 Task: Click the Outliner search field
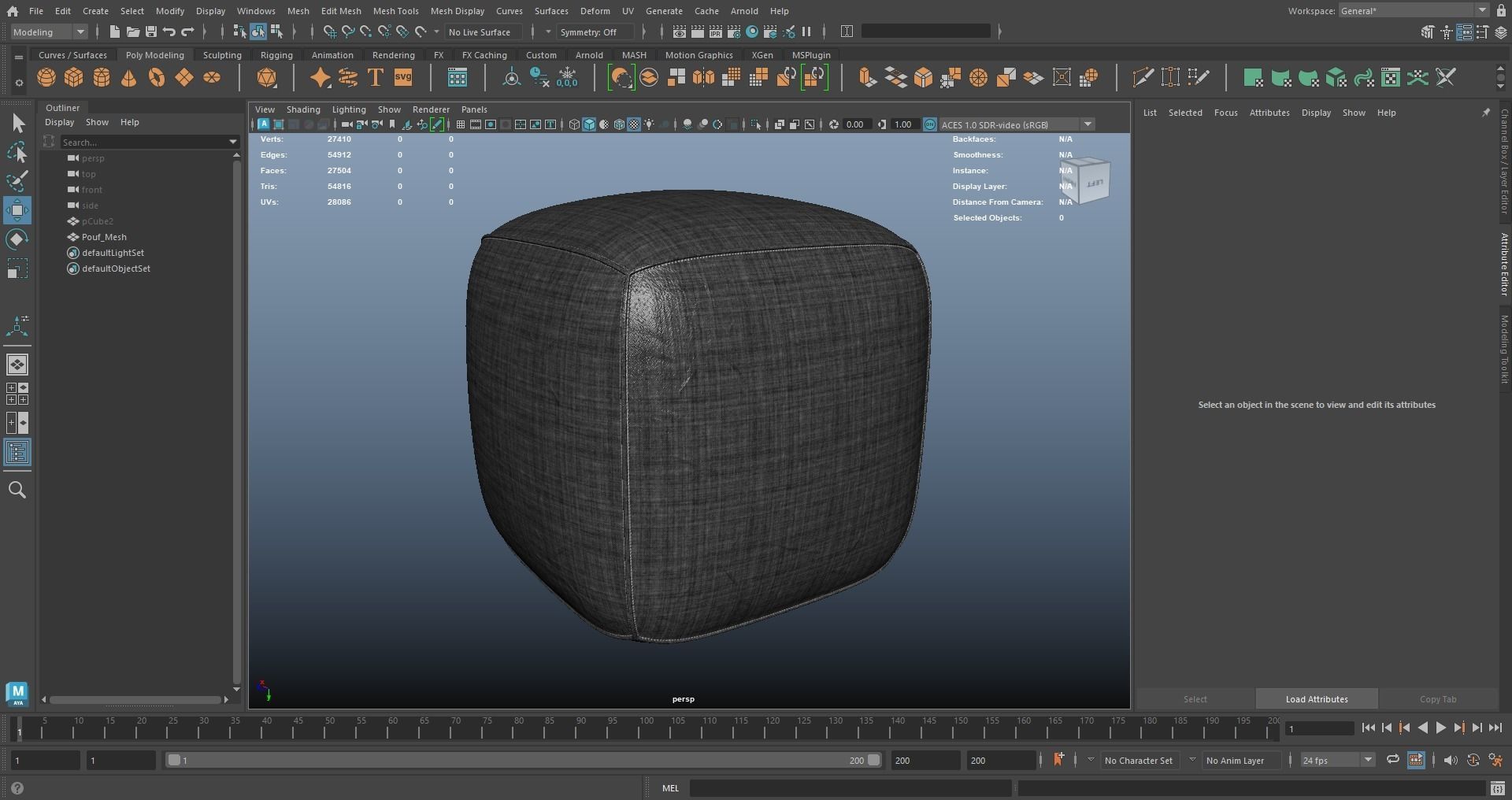(142, 142)
